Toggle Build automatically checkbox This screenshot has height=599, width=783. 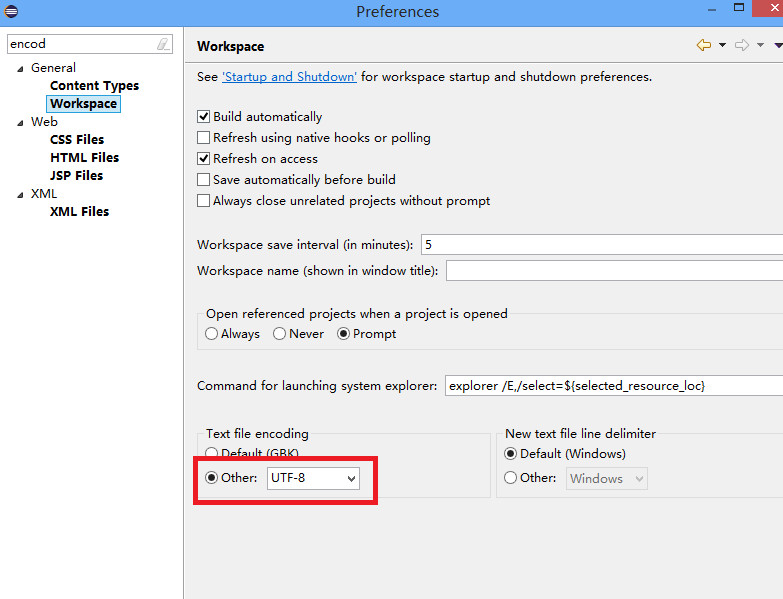tap(203, 117)
